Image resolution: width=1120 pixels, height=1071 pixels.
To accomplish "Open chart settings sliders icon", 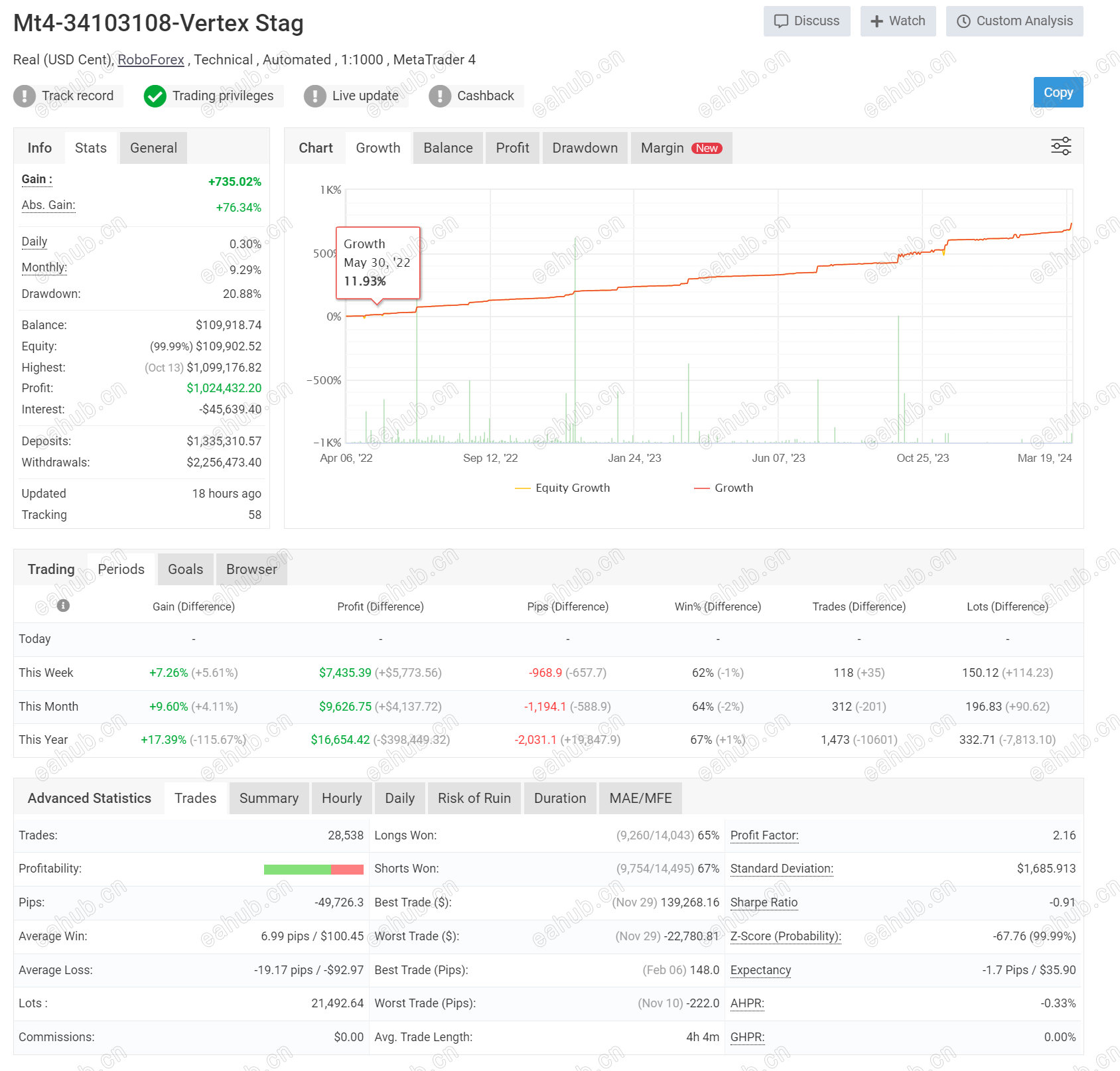I will (1061, 146).
